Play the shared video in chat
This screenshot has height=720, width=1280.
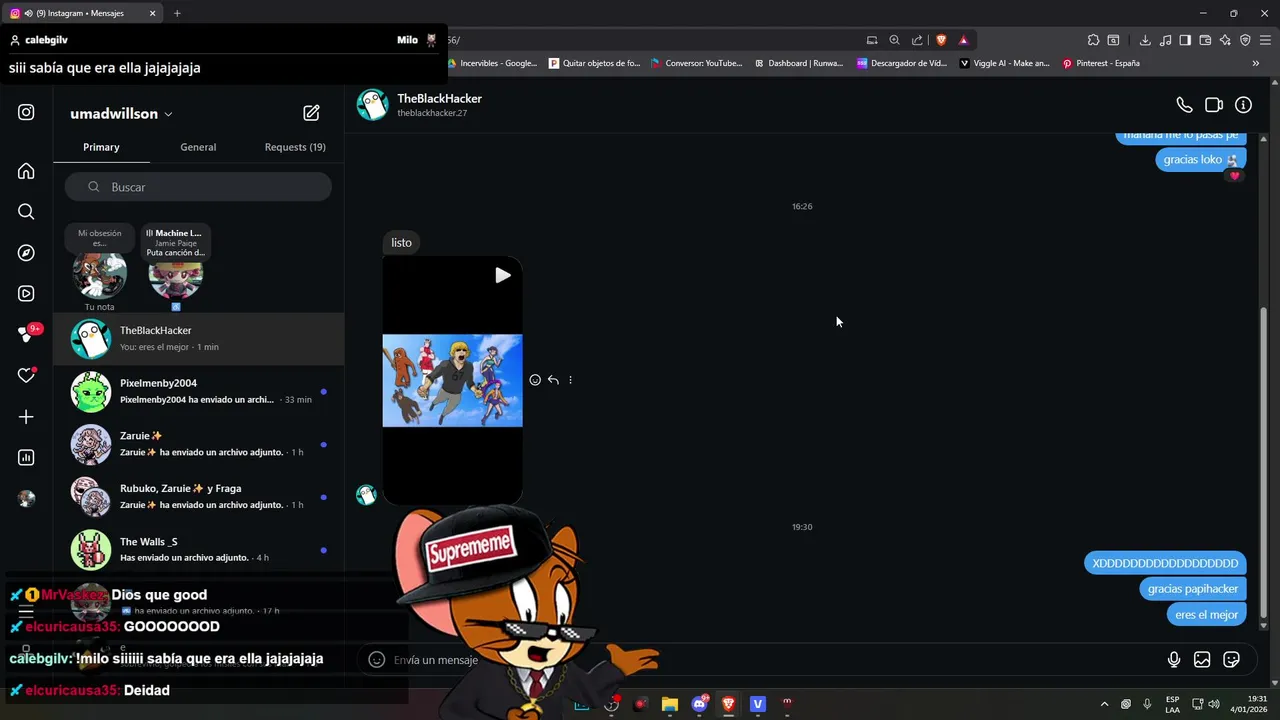pyautogui.click(x=503, y=275)
